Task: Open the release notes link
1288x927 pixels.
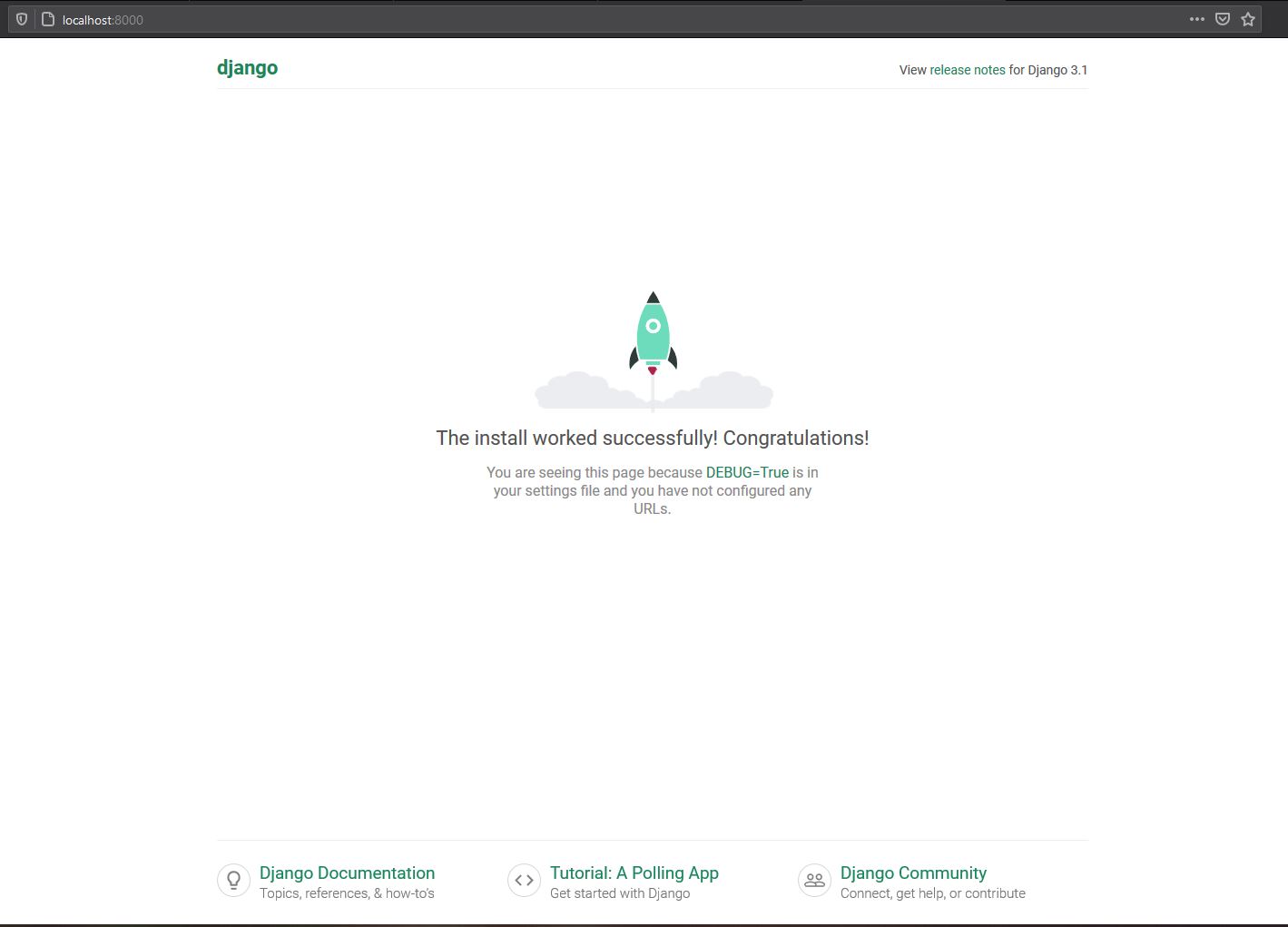Action: pyautogui.click(x=968, y=70)
